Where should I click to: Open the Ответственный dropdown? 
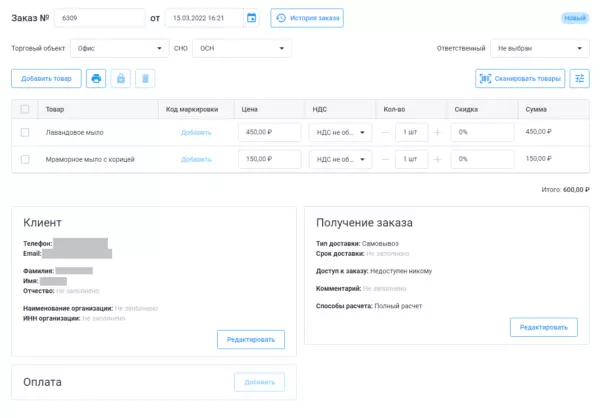[540, 48]
